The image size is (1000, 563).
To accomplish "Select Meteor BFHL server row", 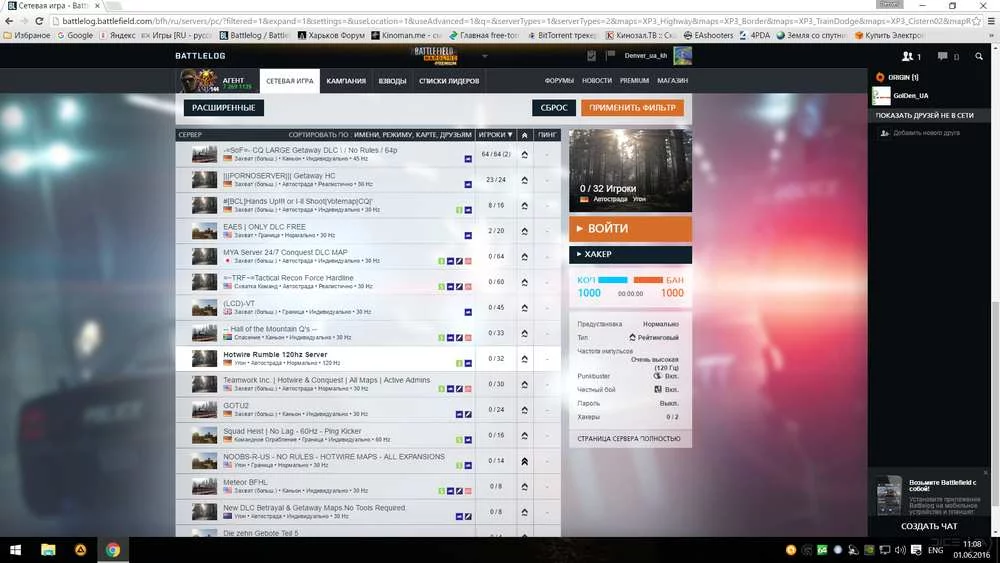I will [368, 486].
